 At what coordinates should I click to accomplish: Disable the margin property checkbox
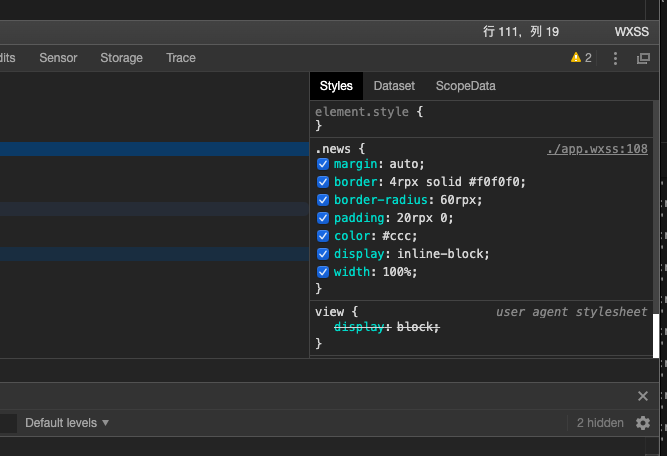[323, 164]
